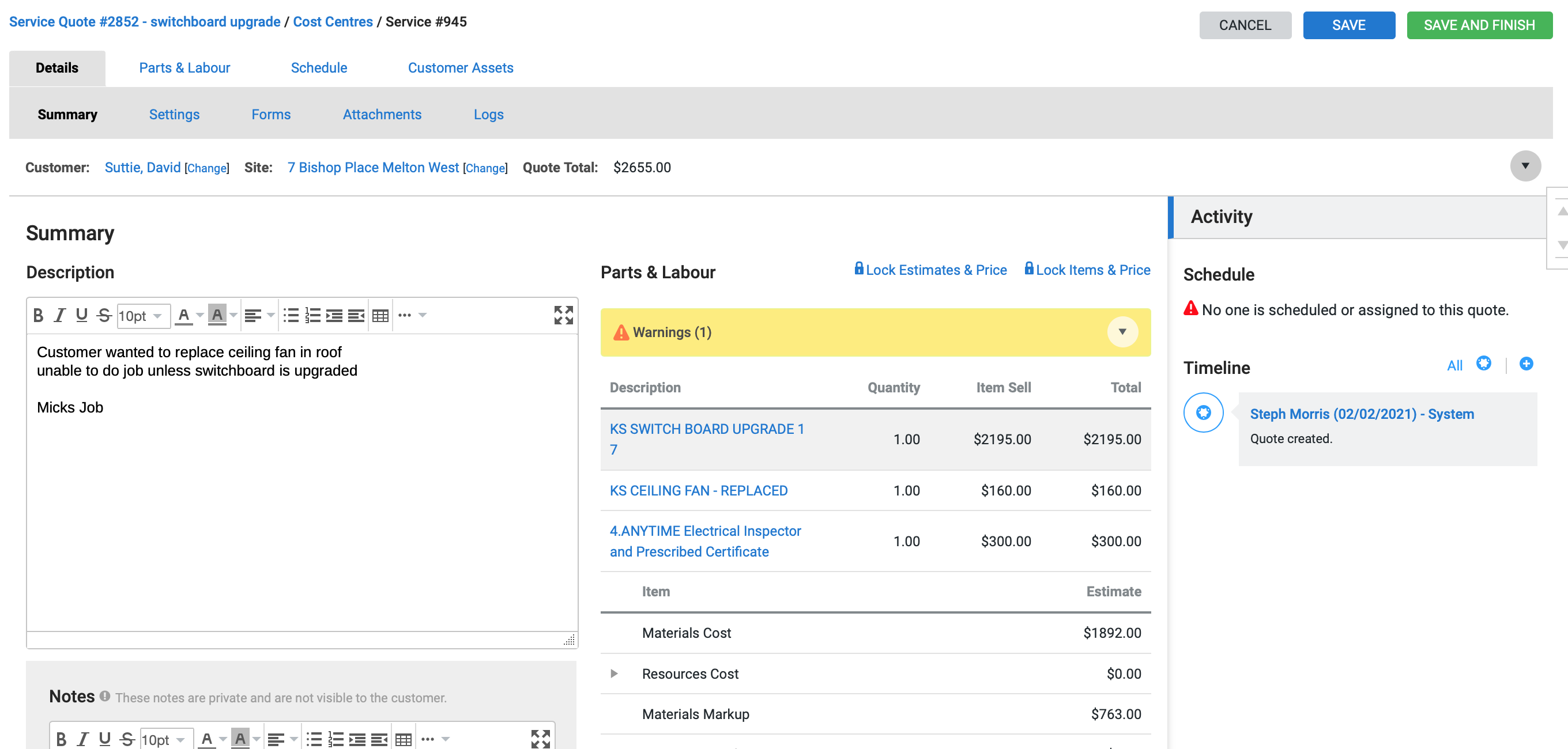Open text background color picker in Description
Screen dimensions: 1568x749
pyautogui.click(x=233, y=315)
